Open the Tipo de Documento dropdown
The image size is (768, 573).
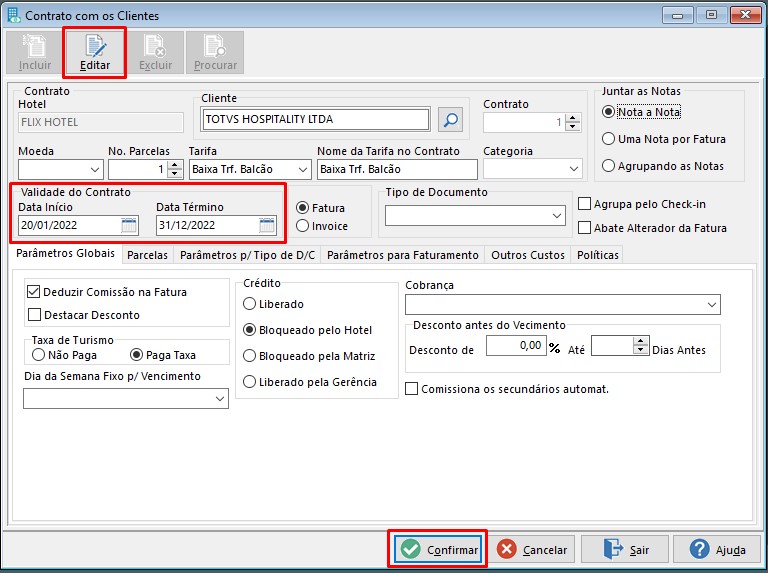tap(557, 215)
